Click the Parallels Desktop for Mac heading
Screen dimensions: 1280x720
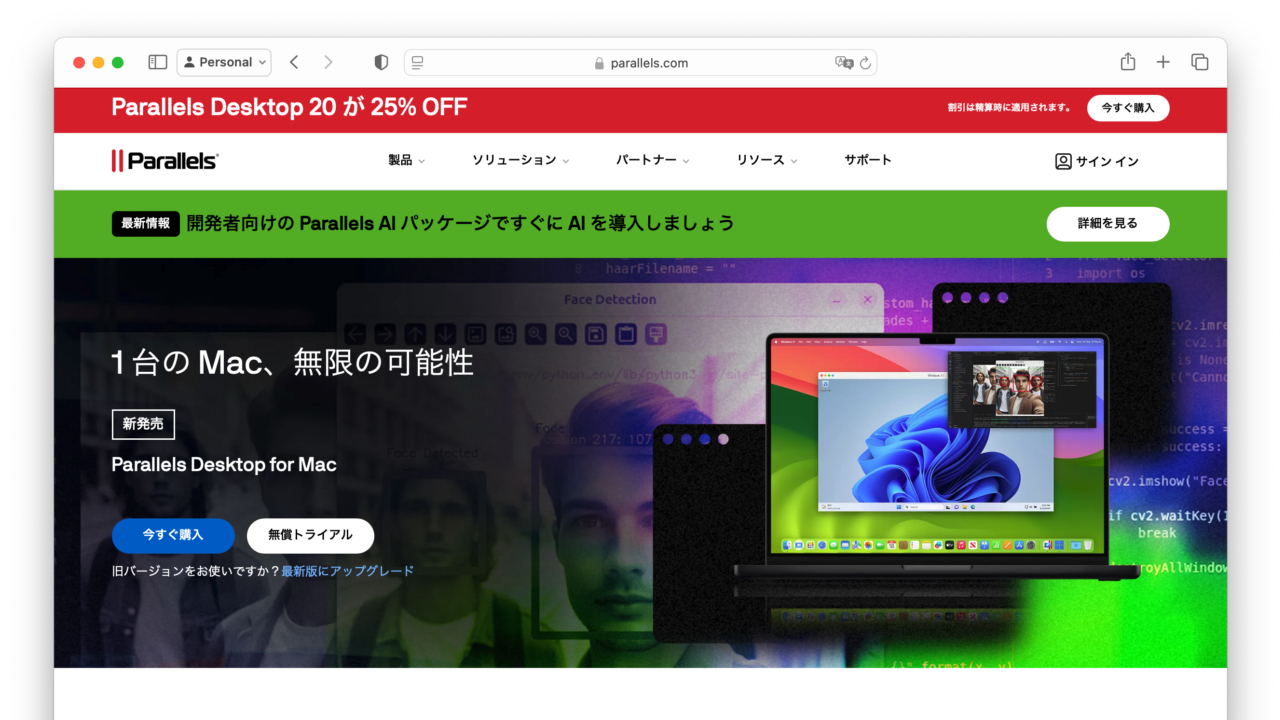pos(224,464)
